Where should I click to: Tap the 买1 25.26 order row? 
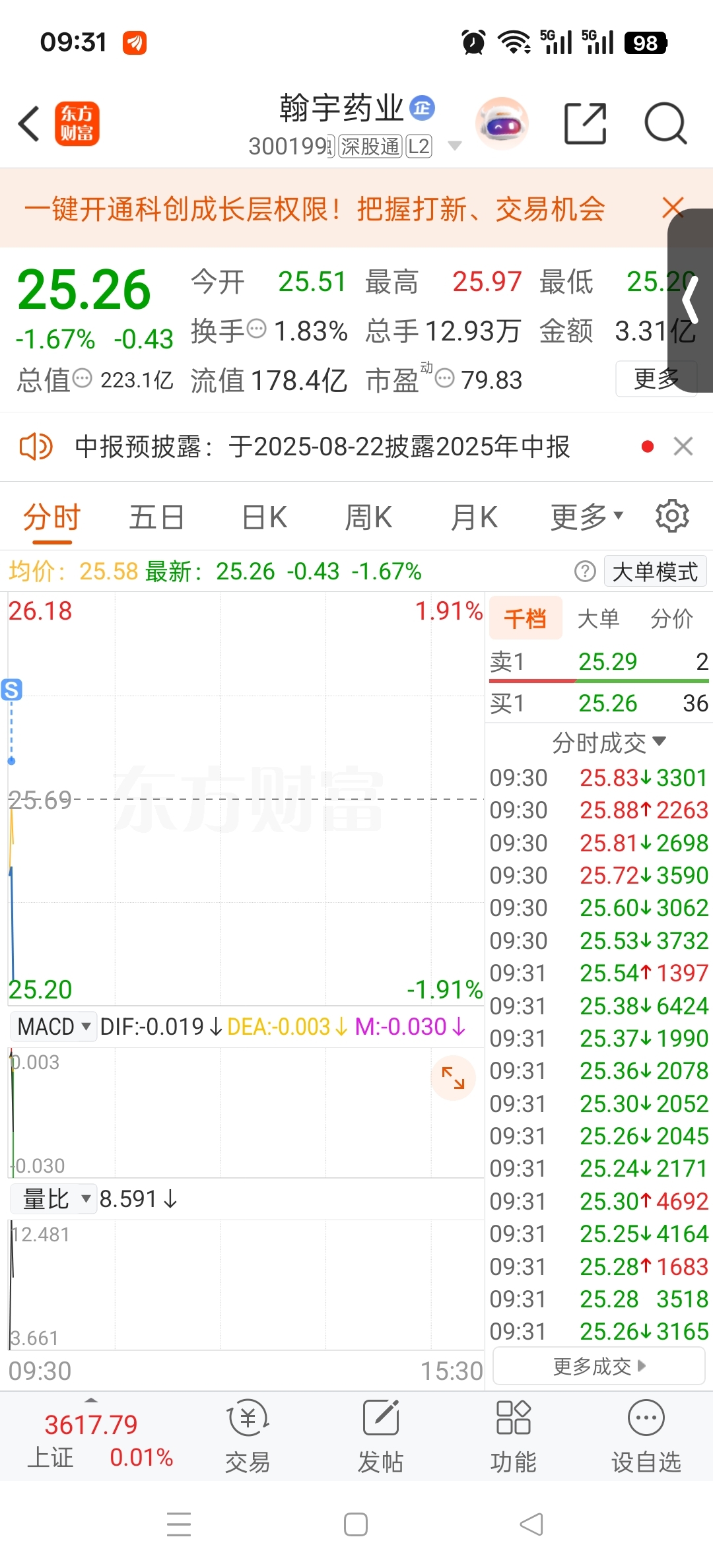click(x=599, y=703)
